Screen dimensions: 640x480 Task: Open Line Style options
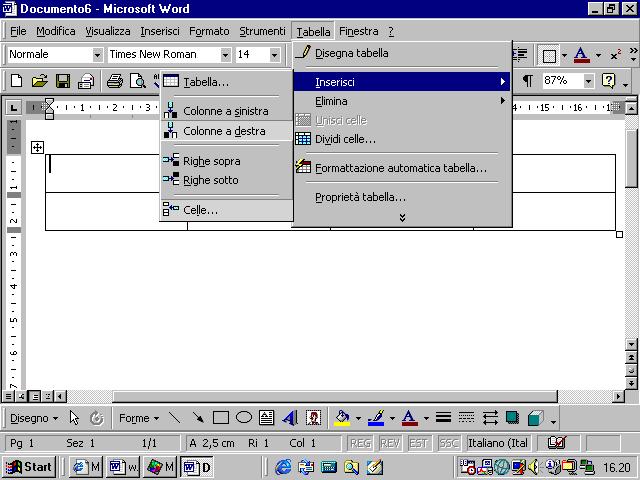(x=443, y=418)
